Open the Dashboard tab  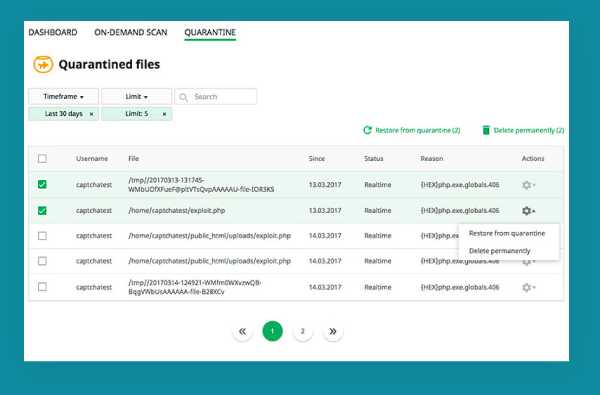tap(53, 32)
